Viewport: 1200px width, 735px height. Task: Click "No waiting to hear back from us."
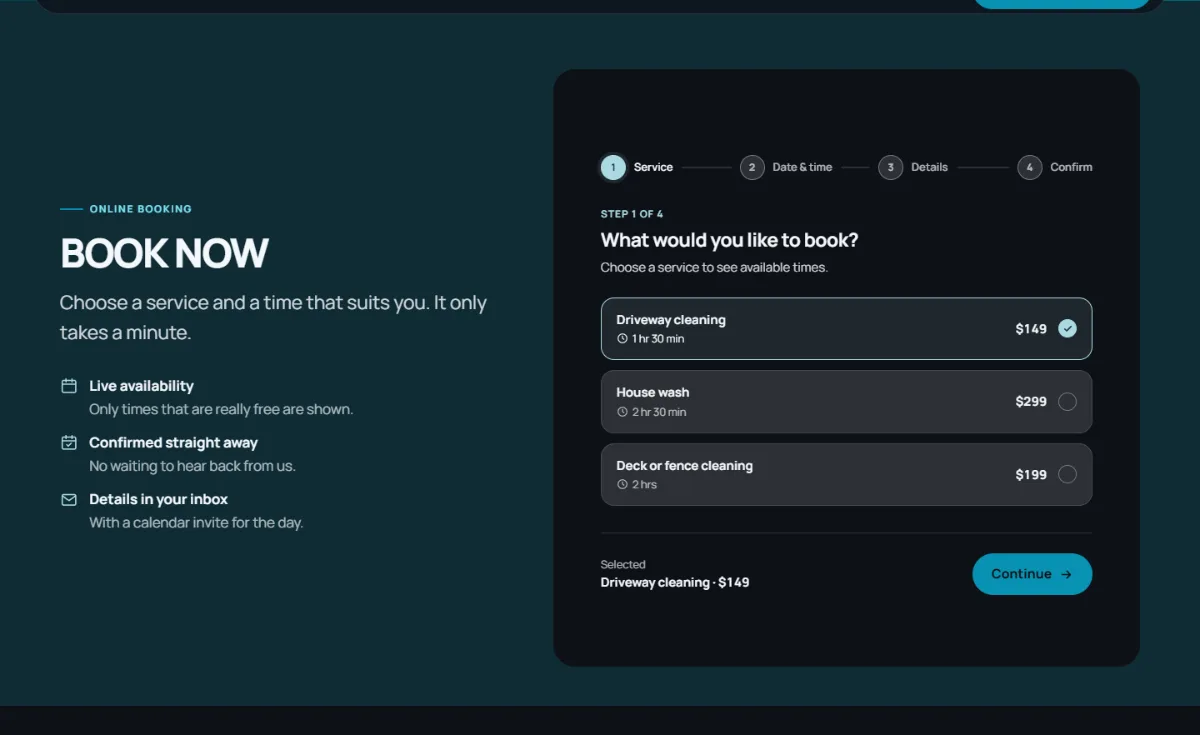click(192, 466)
